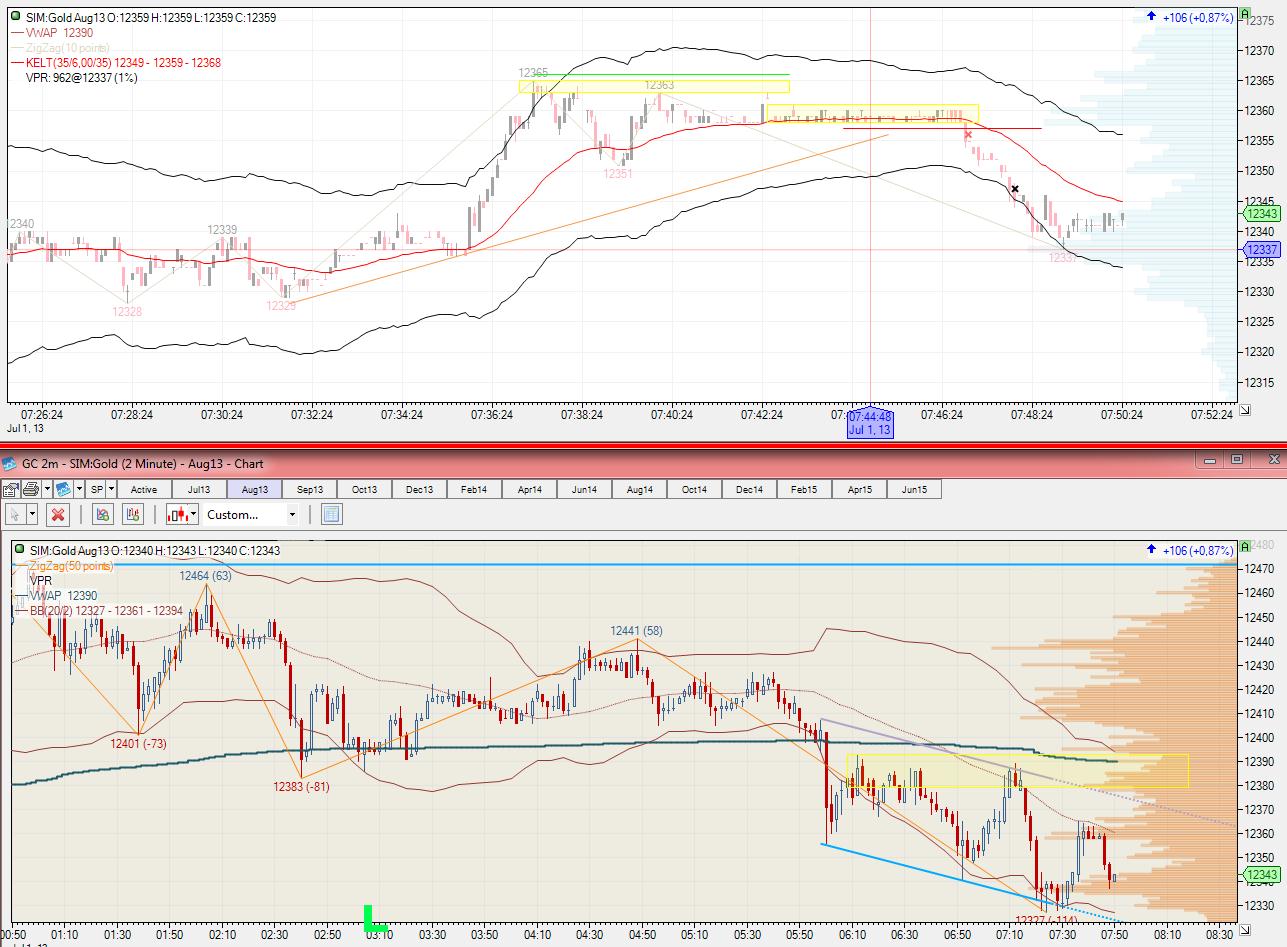
Task: Click the green 12343 price tag on the bottom chart
Action: pyautogui.click(x=1263, y=875)
